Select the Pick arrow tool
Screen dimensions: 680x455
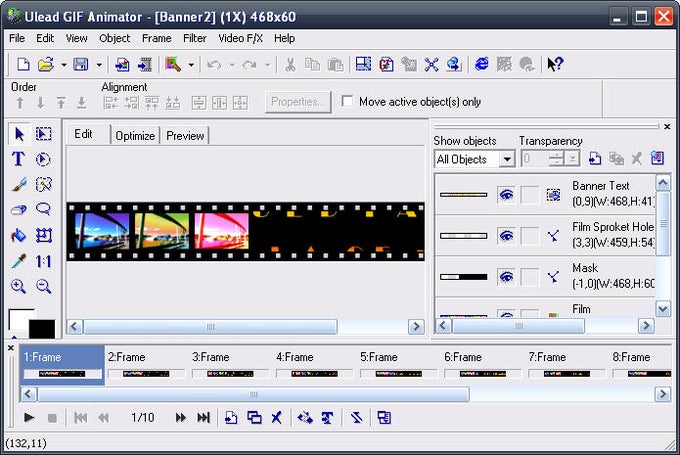pos(19,134)
